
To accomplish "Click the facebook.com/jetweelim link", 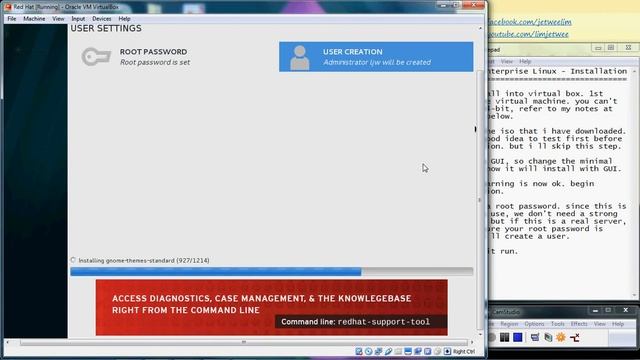I will click(x=530, y=22).
